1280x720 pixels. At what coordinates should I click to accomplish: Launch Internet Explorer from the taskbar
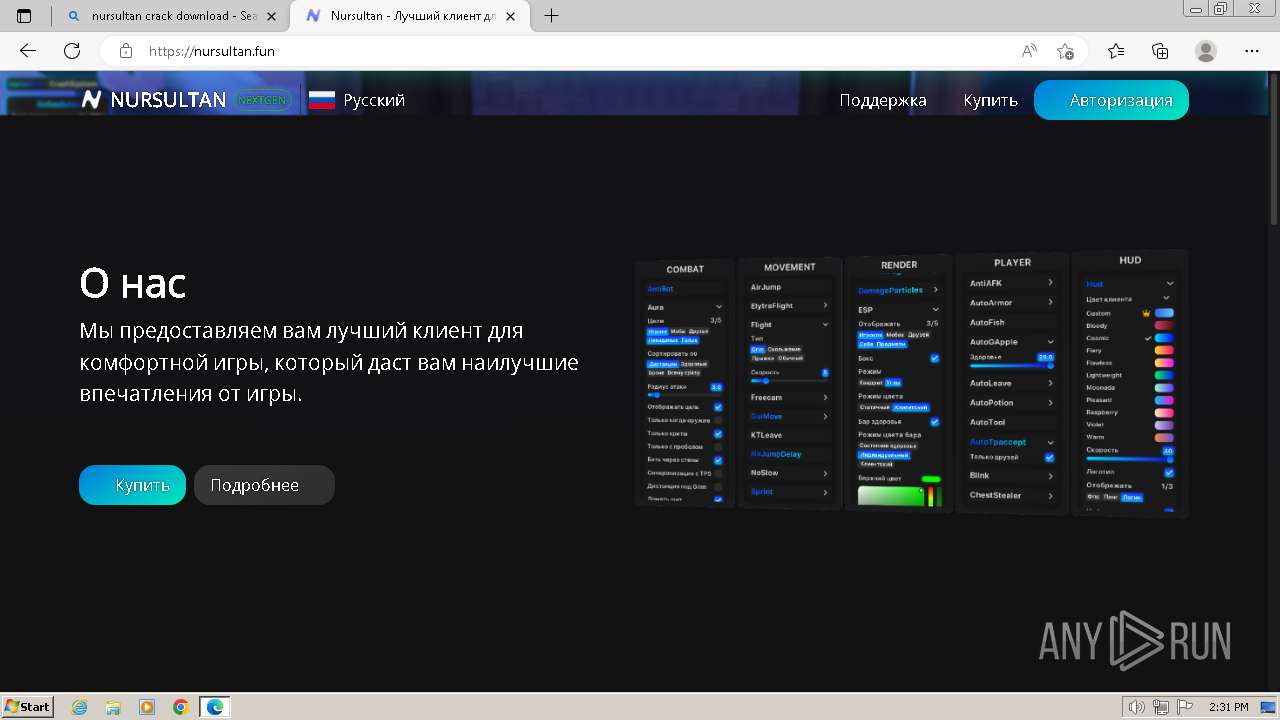point(79,707)
